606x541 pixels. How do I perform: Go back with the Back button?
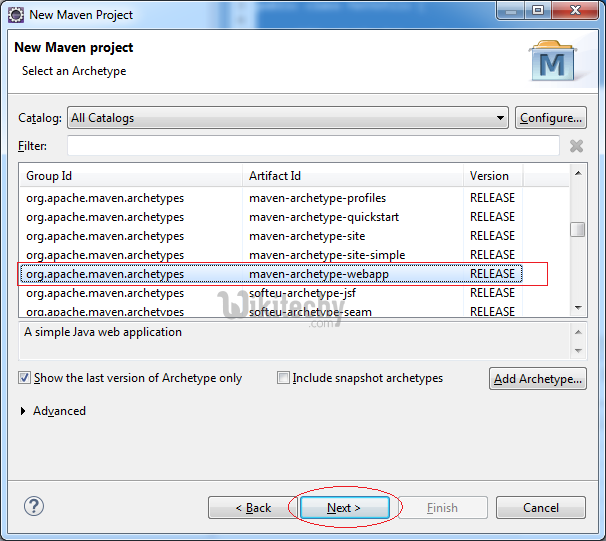click(x=253, y=508)
